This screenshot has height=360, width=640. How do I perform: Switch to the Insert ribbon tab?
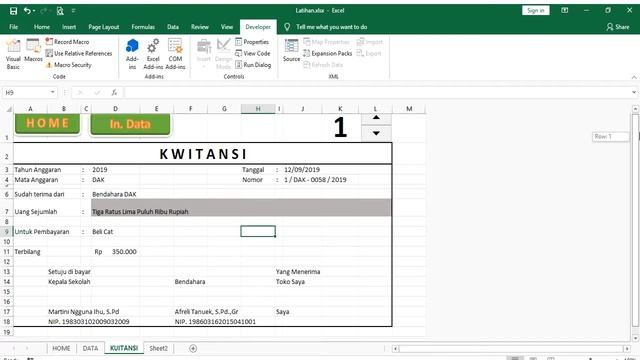(69, 27)
